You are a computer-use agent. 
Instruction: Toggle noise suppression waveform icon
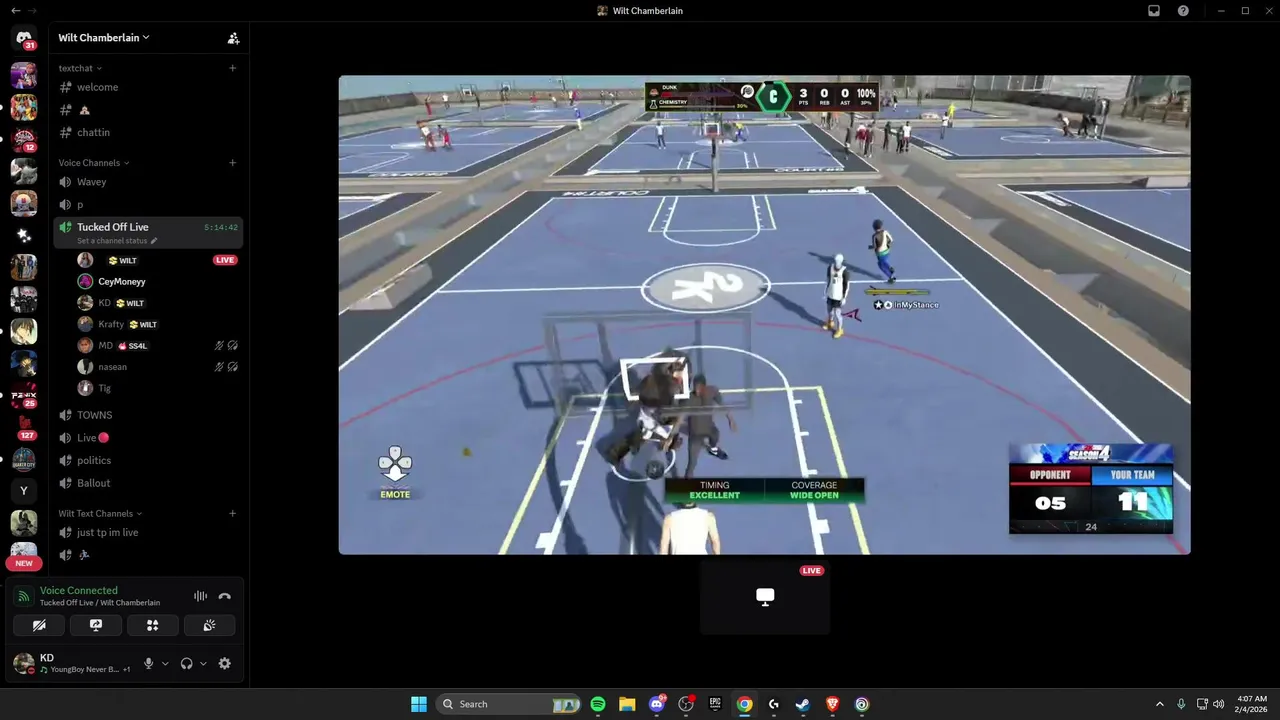[x=200, y=596]
